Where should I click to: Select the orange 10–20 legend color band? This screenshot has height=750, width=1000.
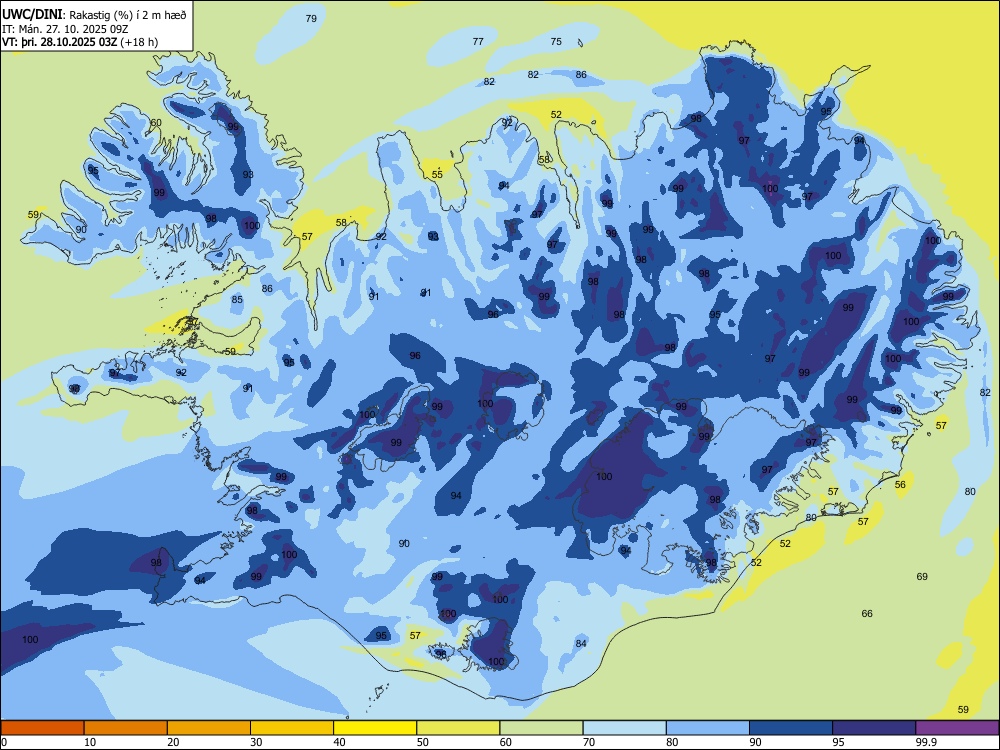click(126, 728)
